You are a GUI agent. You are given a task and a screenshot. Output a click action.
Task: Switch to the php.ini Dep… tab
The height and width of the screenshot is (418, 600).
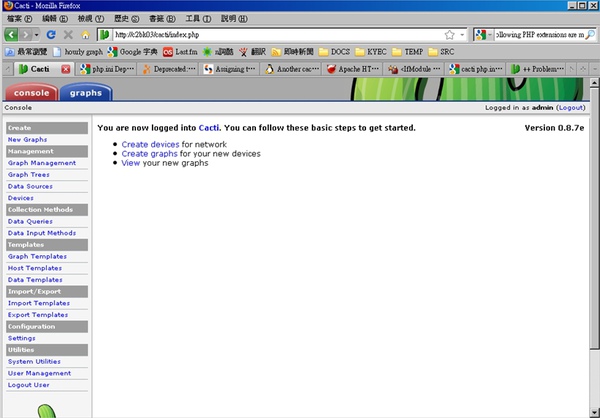click(107, 69)
